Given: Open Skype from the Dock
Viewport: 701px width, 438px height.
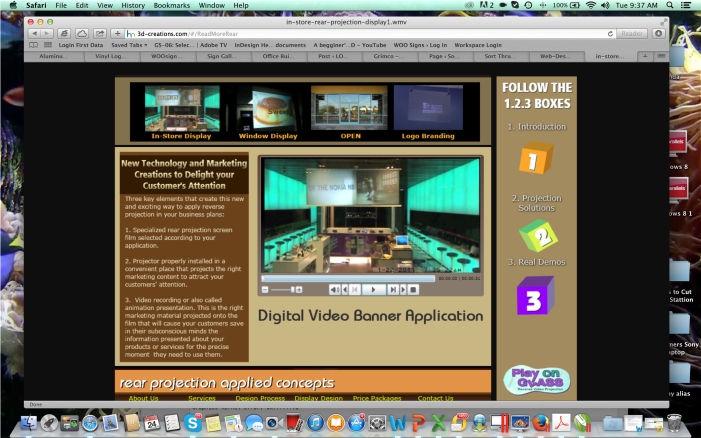Looking at the screenshot, I should tap(193, 423).
